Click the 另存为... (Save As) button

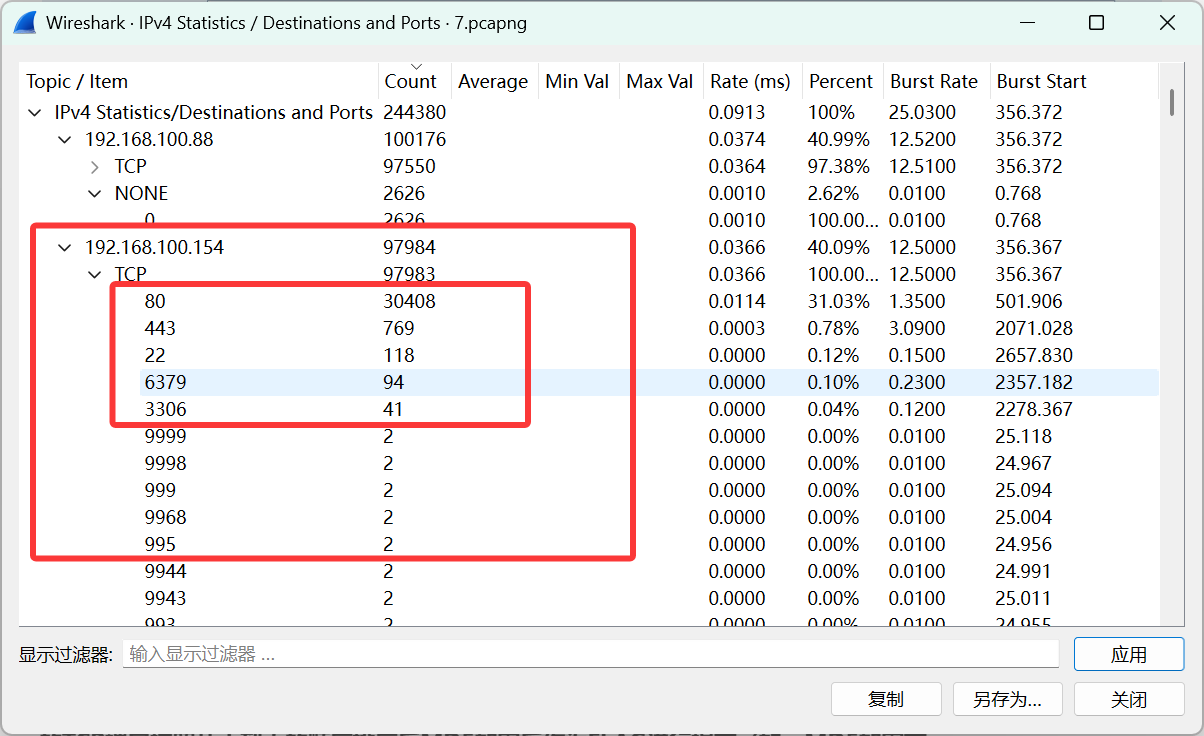coord(1007,699)
